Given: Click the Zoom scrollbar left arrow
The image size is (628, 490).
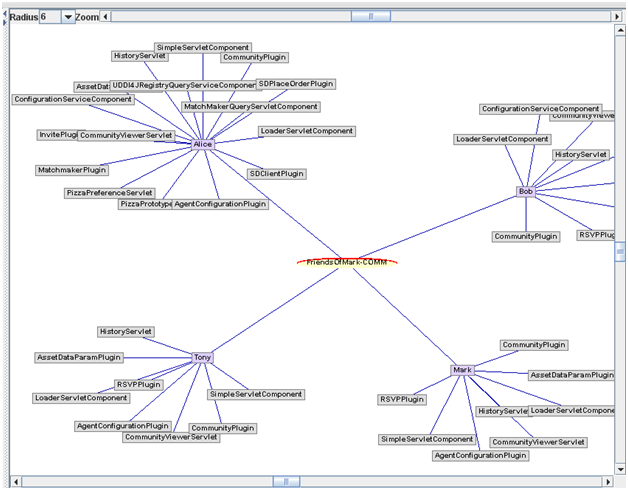Looking at the screenshot, I should pos(107,17).
